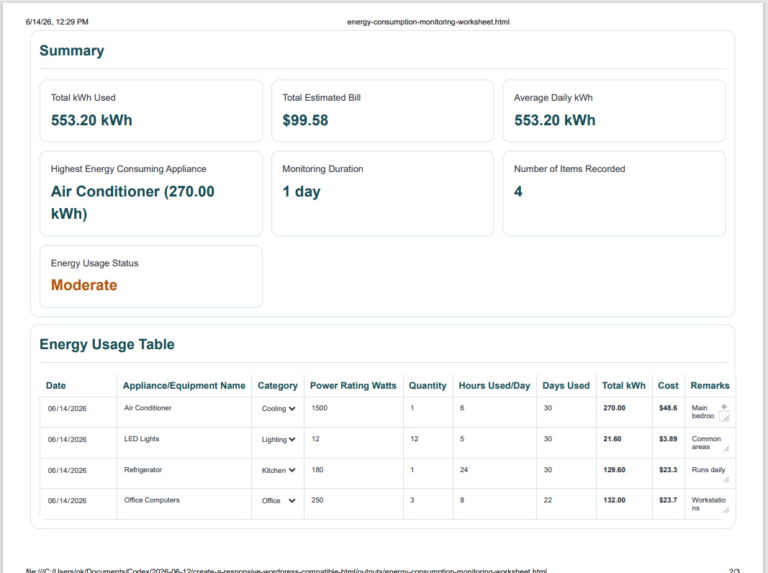The width and height of the screenshot is (768, 573).
Task: Open the Kitchen category dropdown
Action: pos(278,470)
